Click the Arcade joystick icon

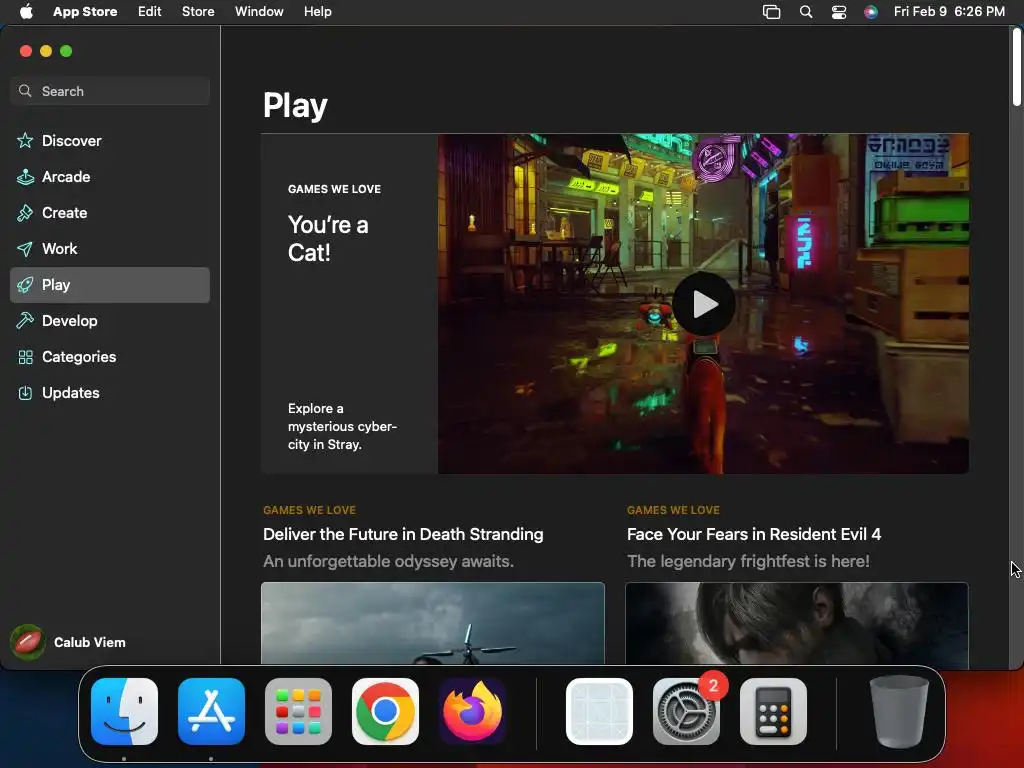[x=25, y=176]
